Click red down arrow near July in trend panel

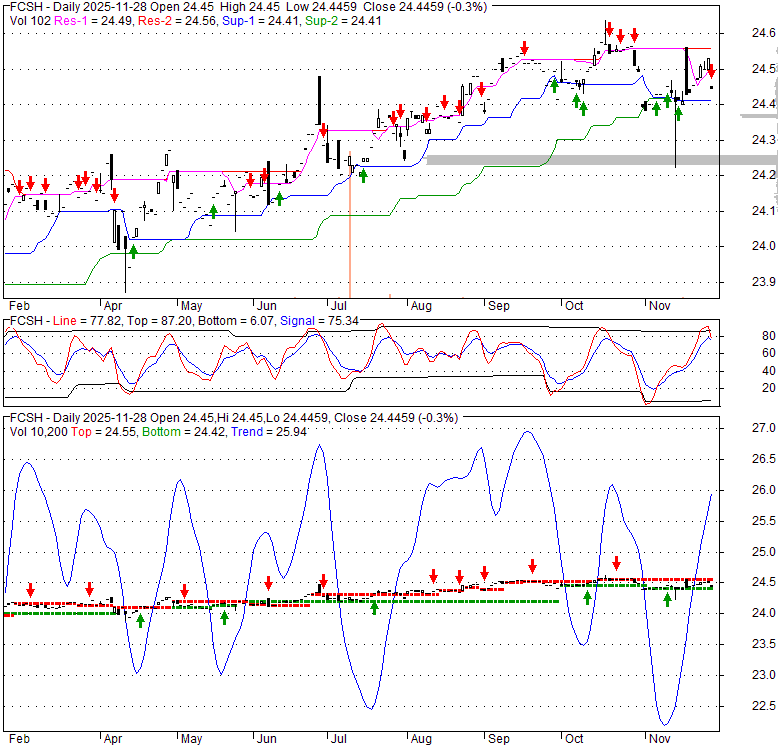(323, 581)
